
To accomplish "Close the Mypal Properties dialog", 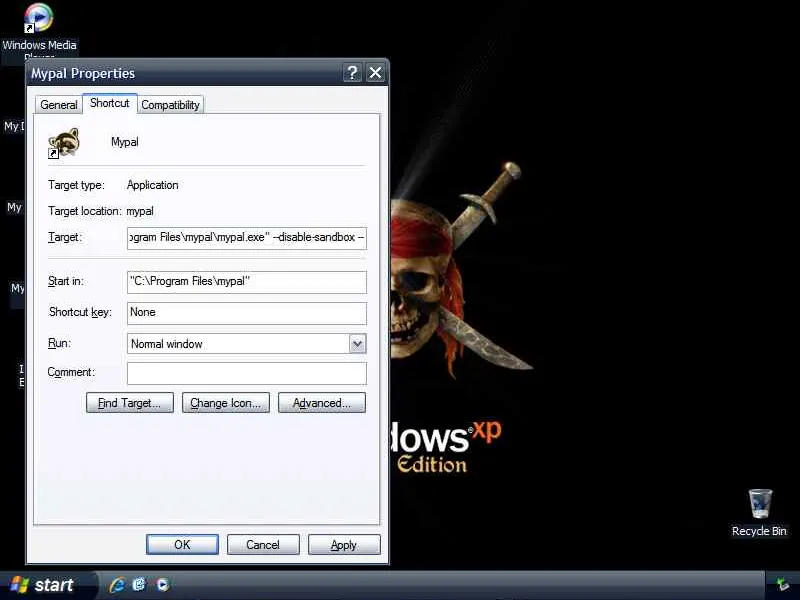I will click(x=376, y=73).
